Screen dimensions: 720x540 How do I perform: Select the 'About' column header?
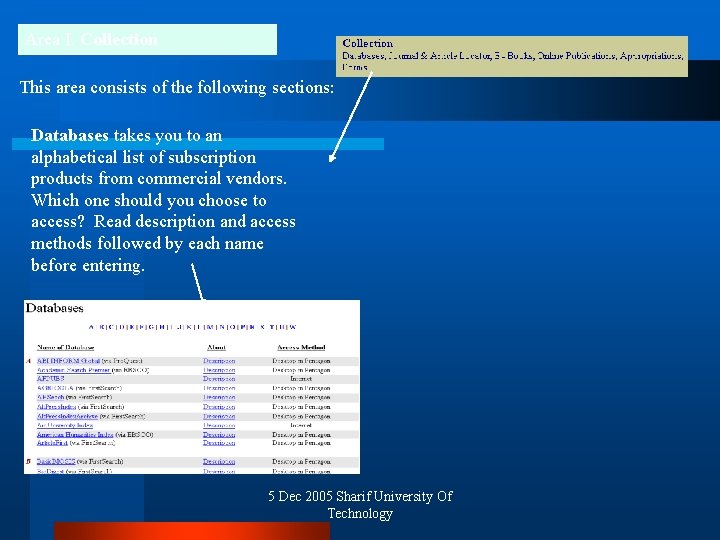(216, 347)
